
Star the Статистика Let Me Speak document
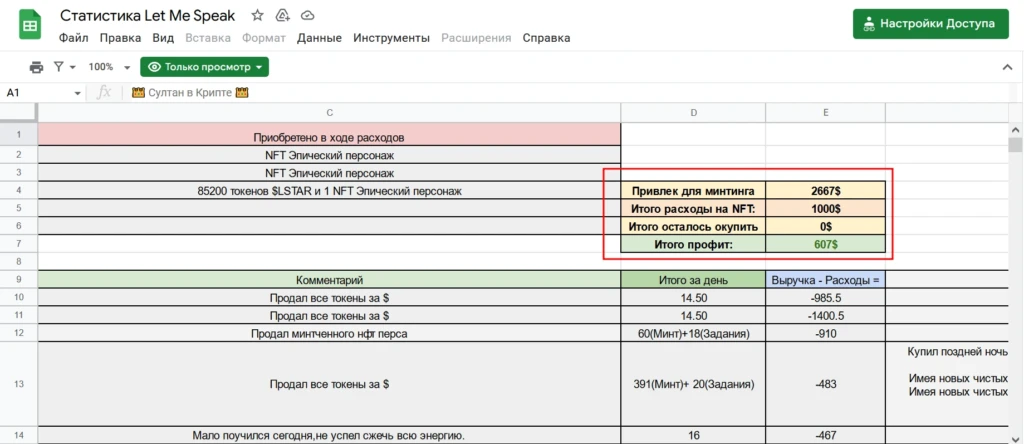(x=257, y=15)
